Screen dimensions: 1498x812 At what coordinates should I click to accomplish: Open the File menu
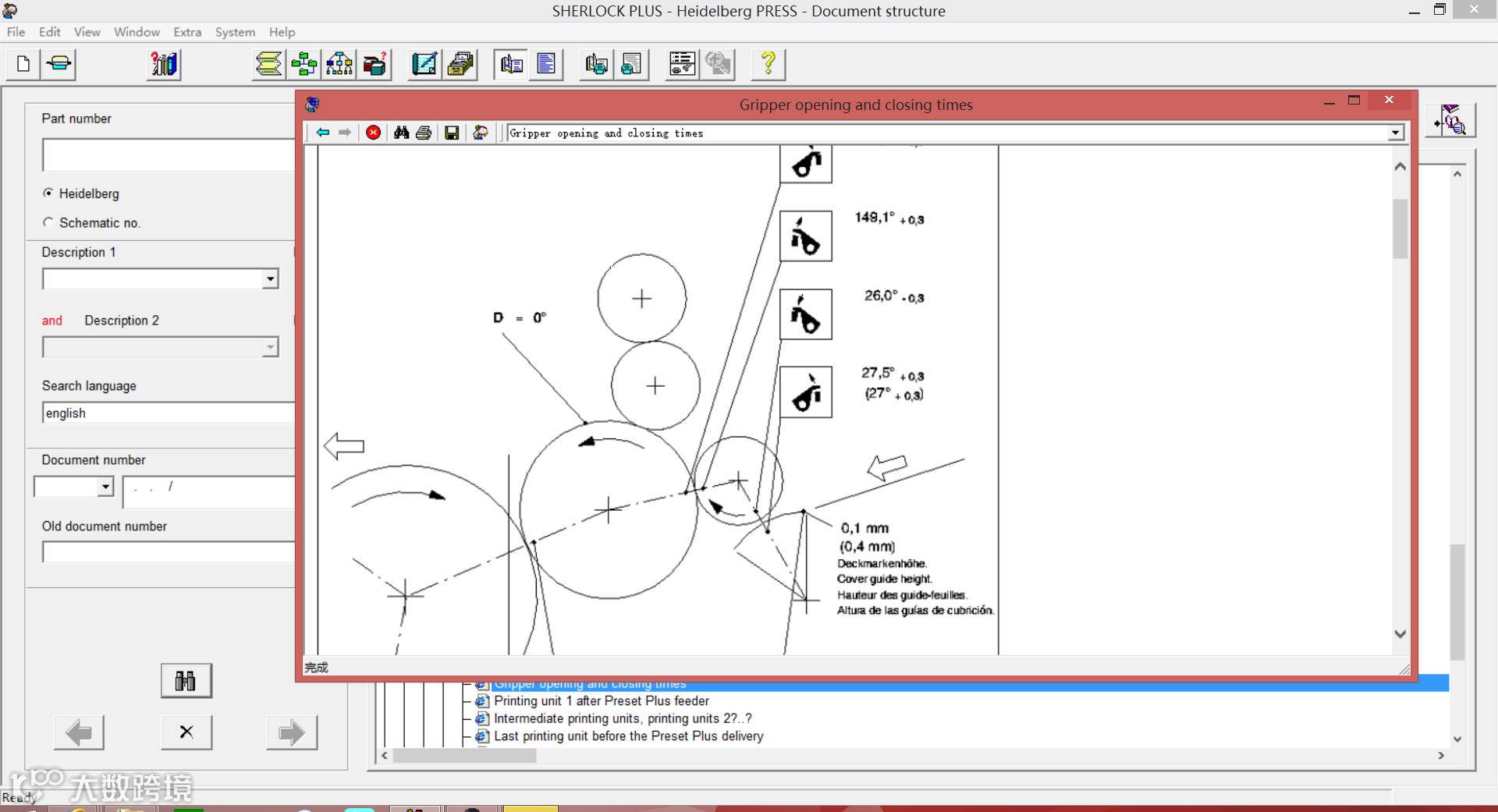point(16,32)
